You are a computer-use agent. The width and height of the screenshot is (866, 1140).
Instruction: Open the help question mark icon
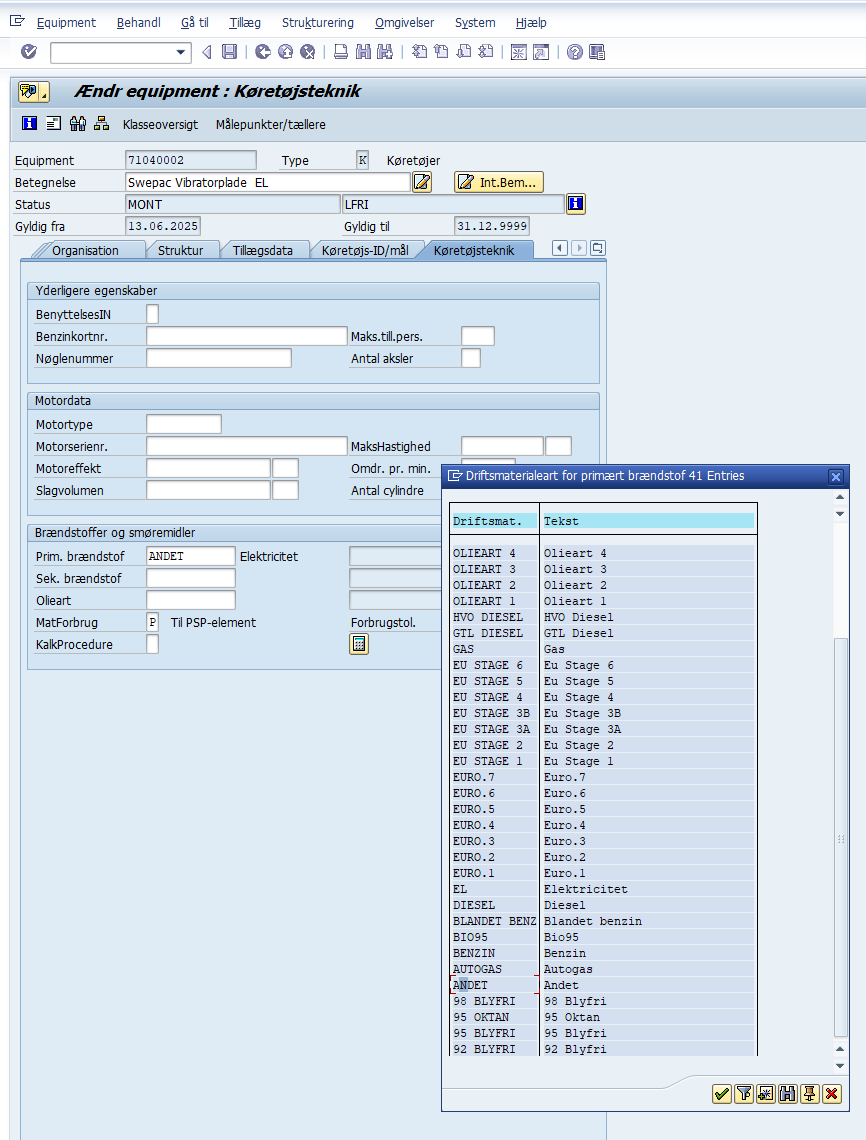pos(574,52)
